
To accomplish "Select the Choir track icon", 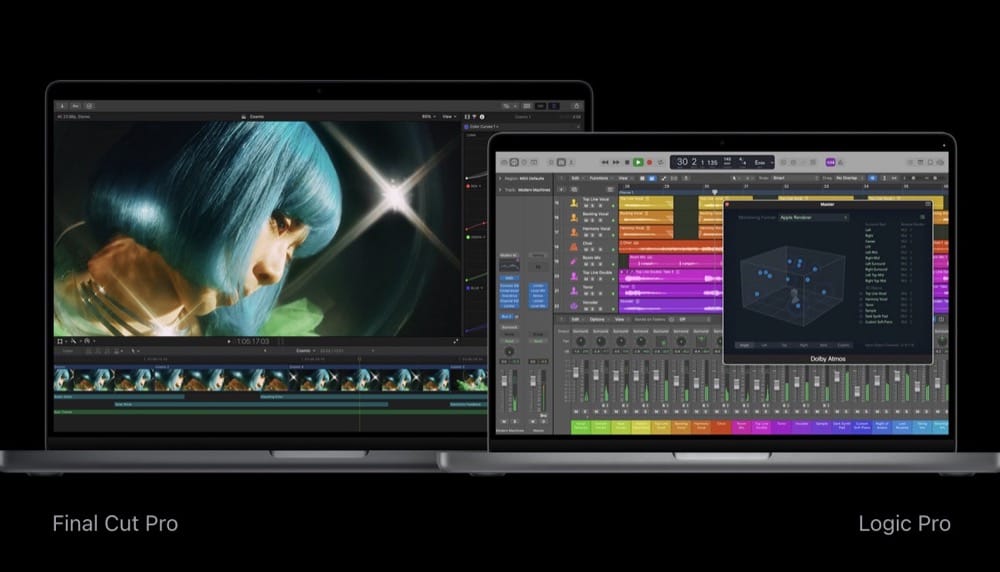I will tap(574, 247).
